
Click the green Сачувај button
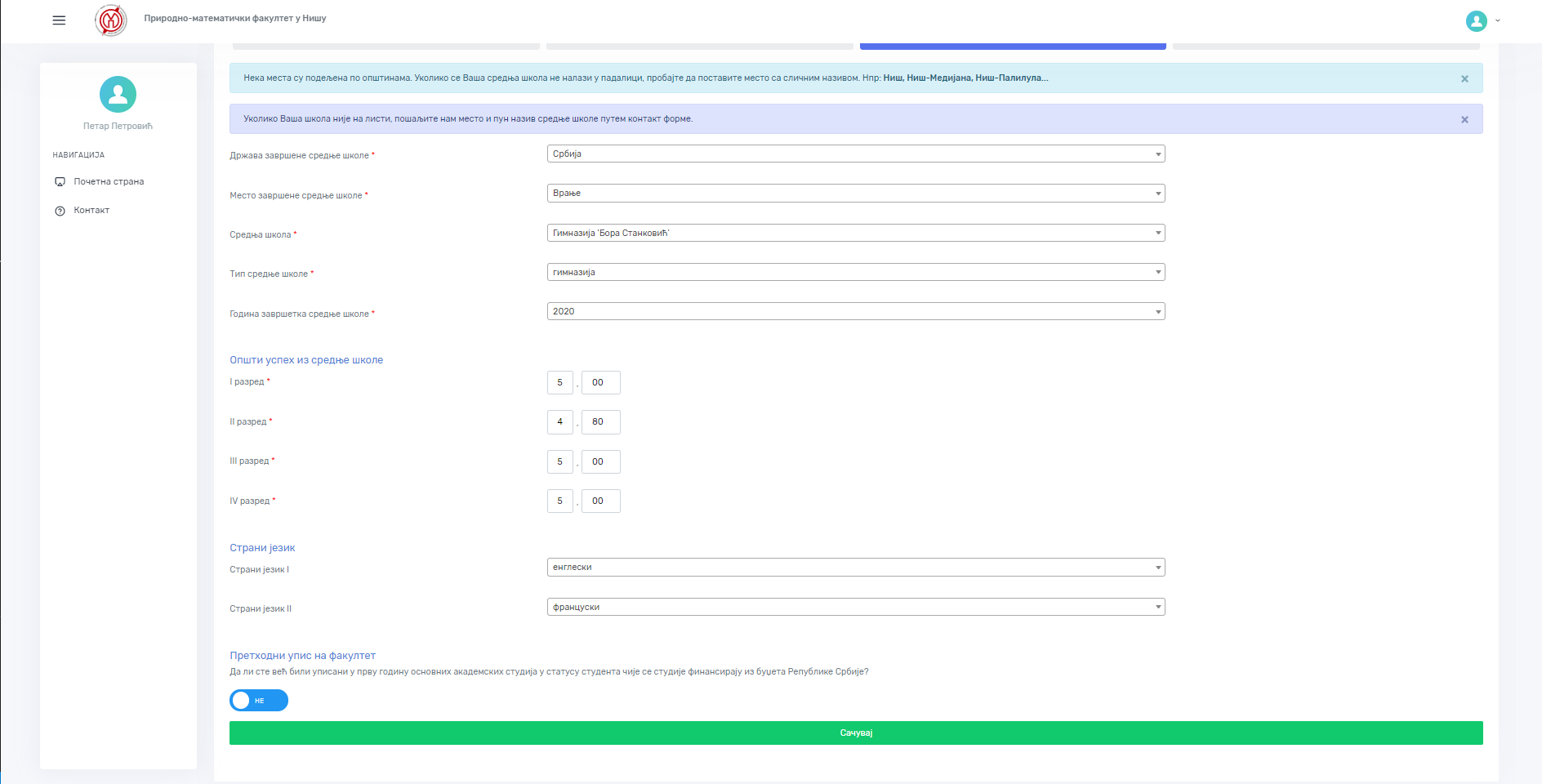(856, 733)
